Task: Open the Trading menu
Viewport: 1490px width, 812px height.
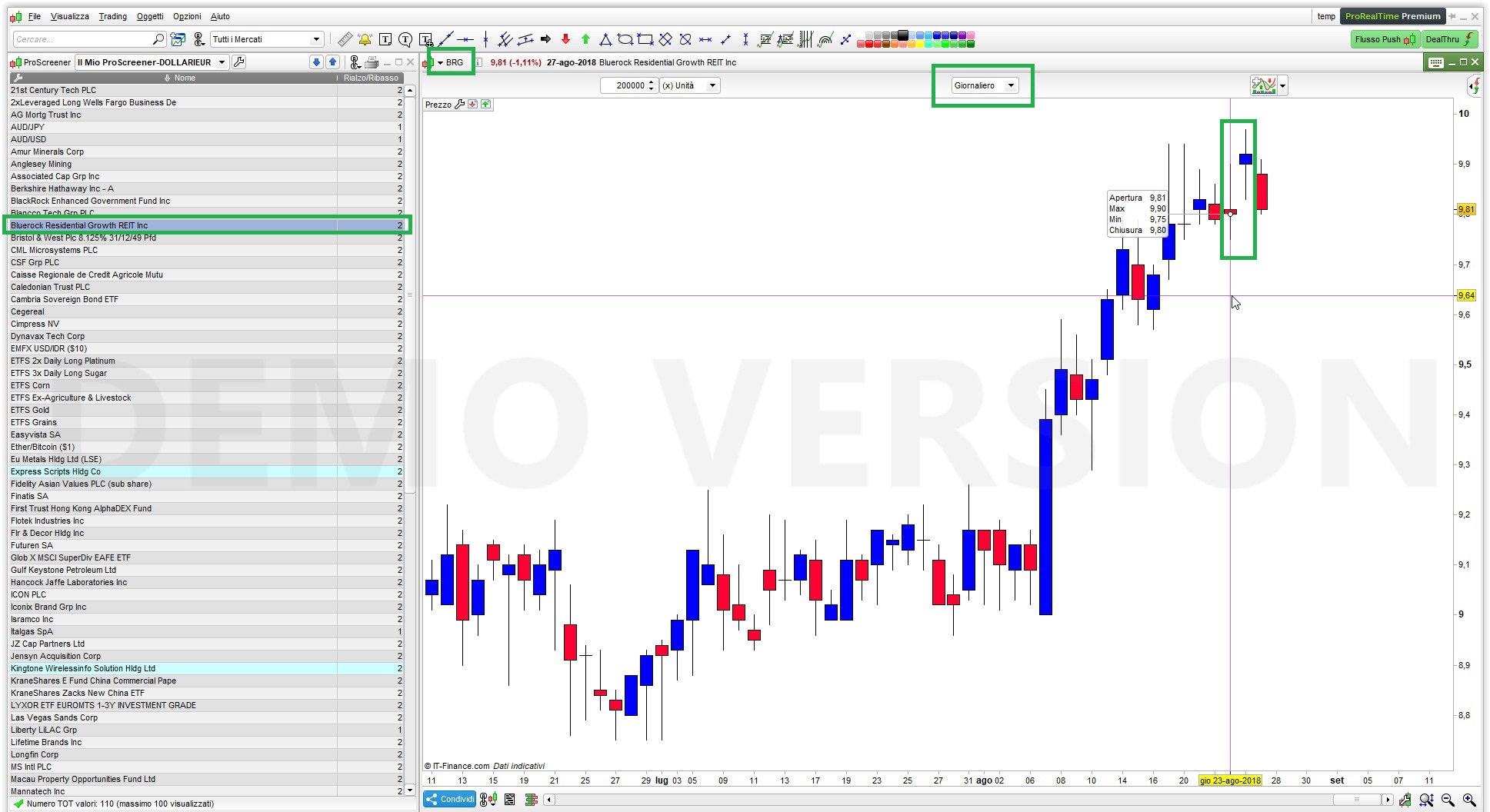Action: click(x=113, y=16)
